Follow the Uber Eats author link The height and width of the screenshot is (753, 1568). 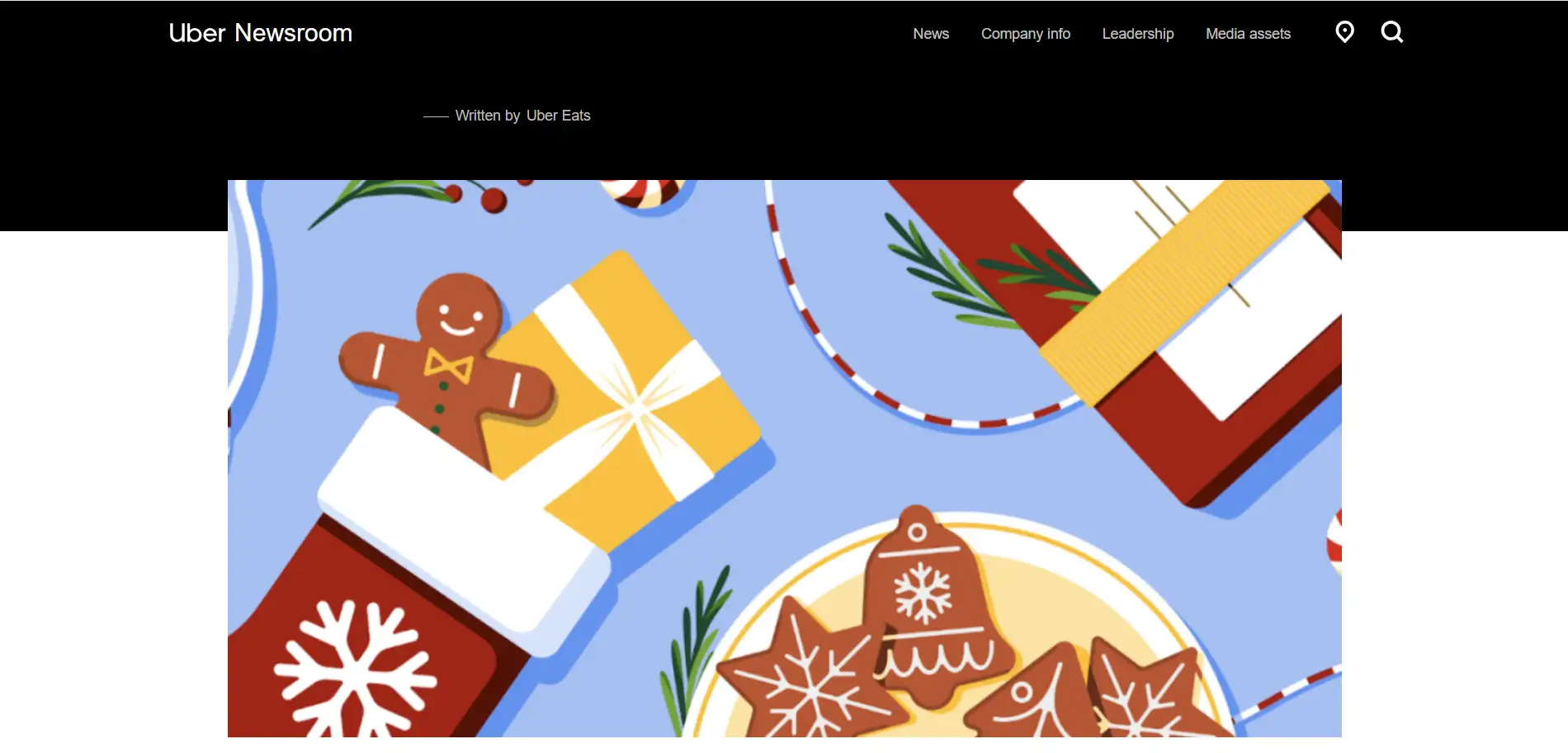click(559, 116)
